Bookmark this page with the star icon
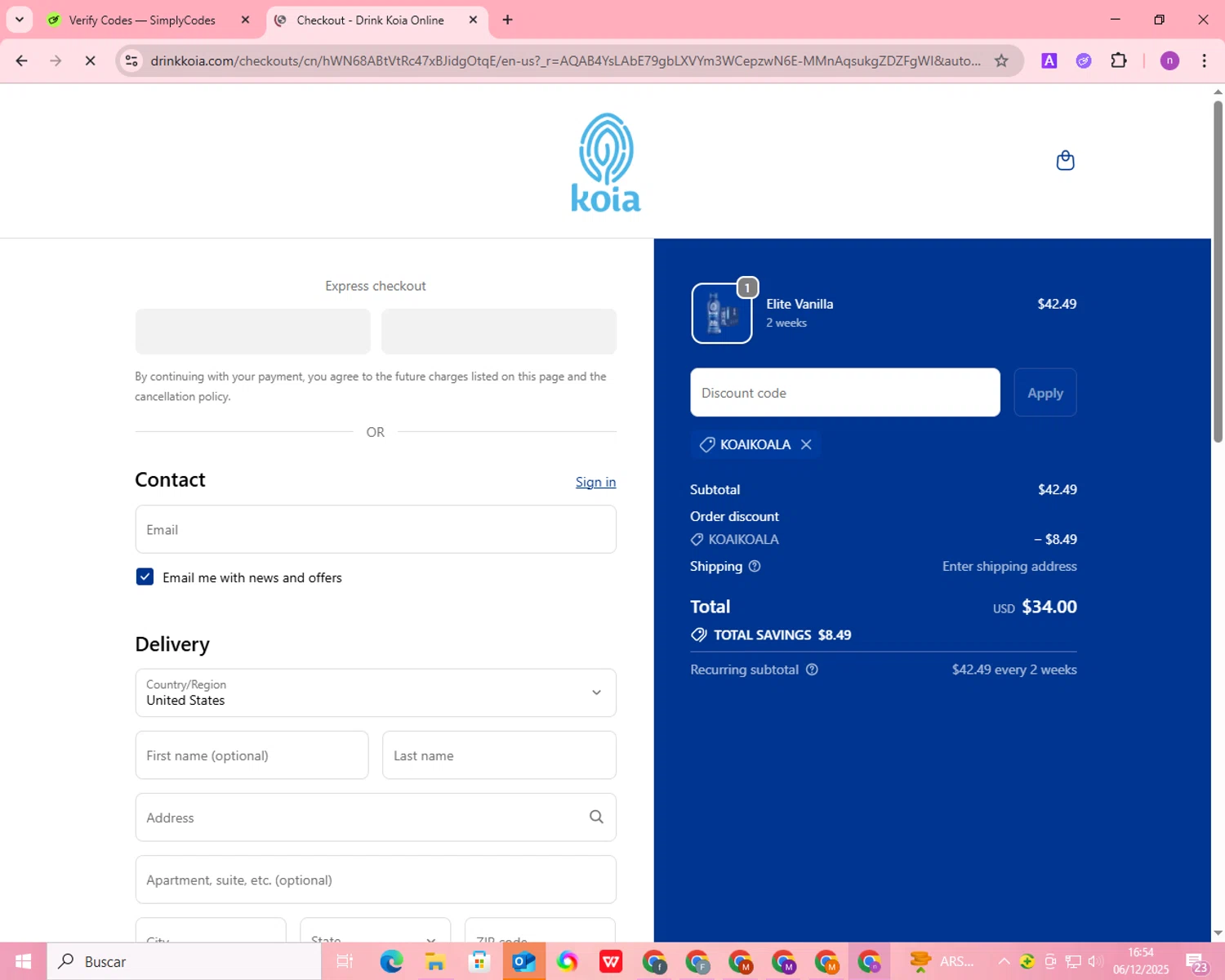The height and width of the screenshot is (980, 1225). click(1001, 60)
